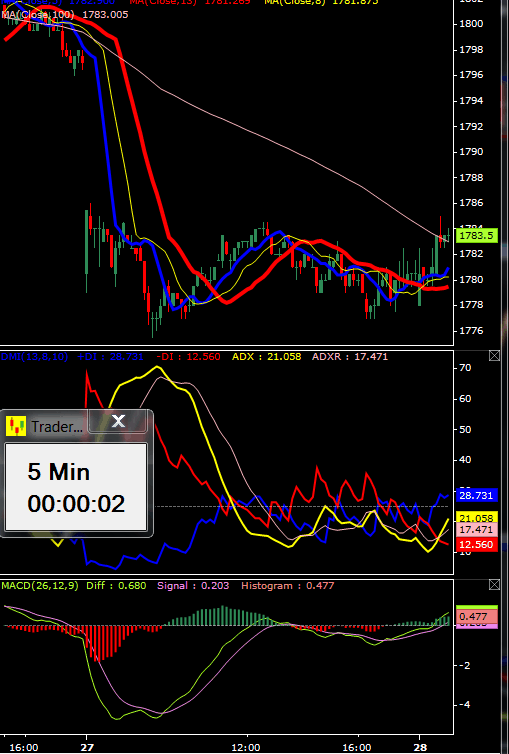The image size is (509, 754).
Task: Click the ADXR value tag 17.471
Action: [476, 529]
